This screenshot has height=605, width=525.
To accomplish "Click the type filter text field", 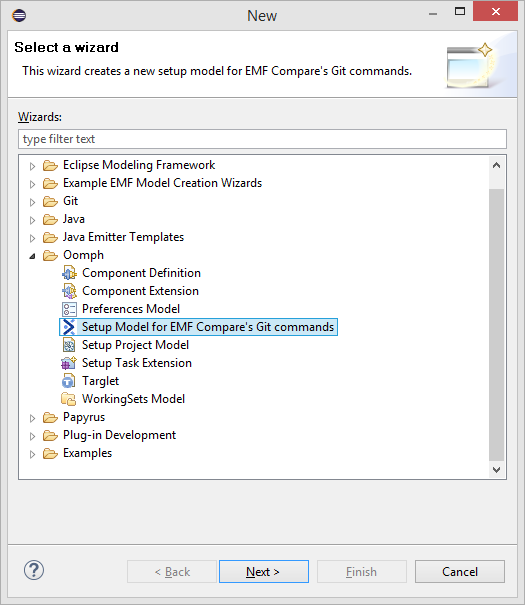I will coord(262,139).
